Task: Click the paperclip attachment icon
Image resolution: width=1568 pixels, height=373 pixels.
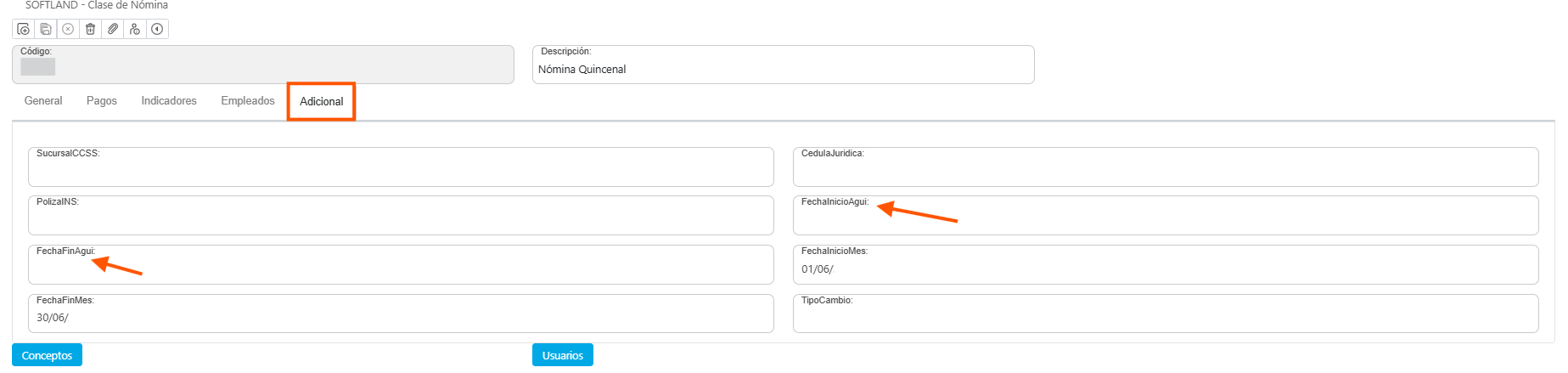Action: [112, 29]
